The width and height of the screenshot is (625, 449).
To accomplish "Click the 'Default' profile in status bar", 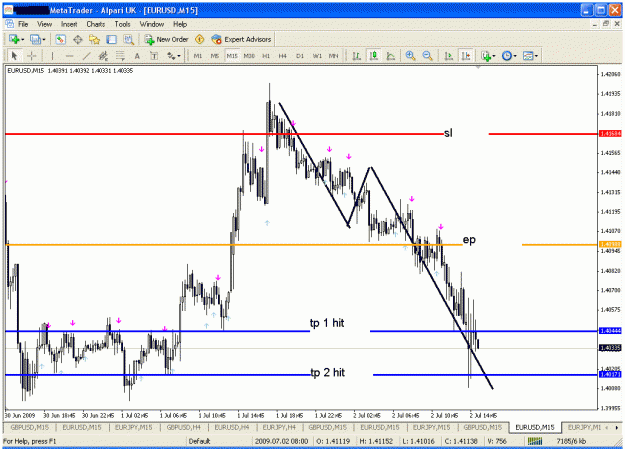I will [199, 441].
